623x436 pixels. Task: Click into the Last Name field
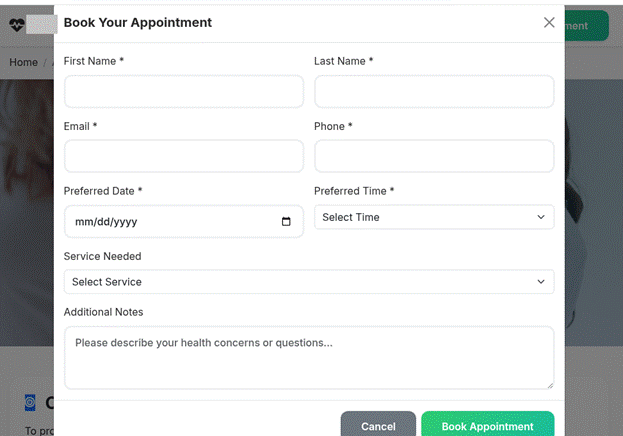[x=434, y=92]
